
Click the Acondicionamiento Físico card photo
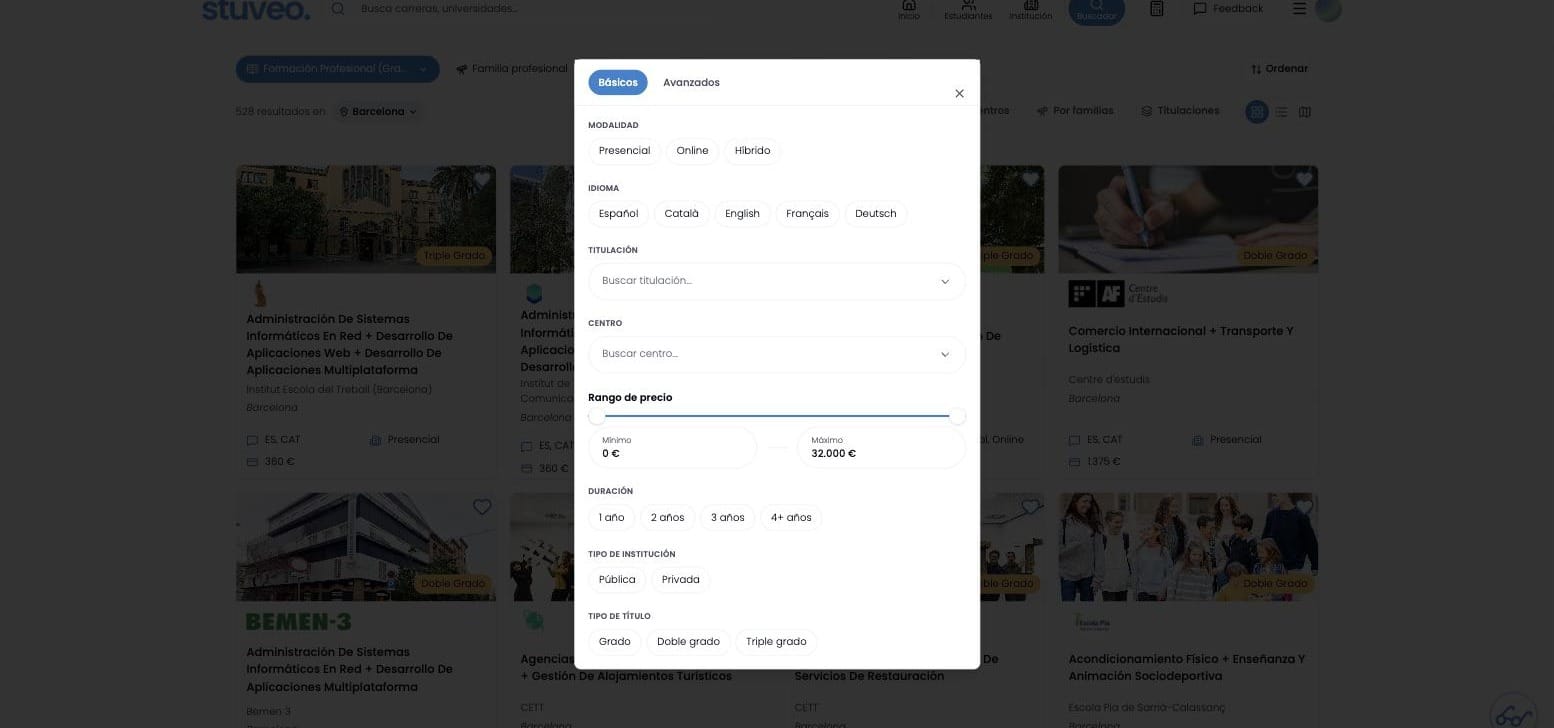click(1188, 547)
